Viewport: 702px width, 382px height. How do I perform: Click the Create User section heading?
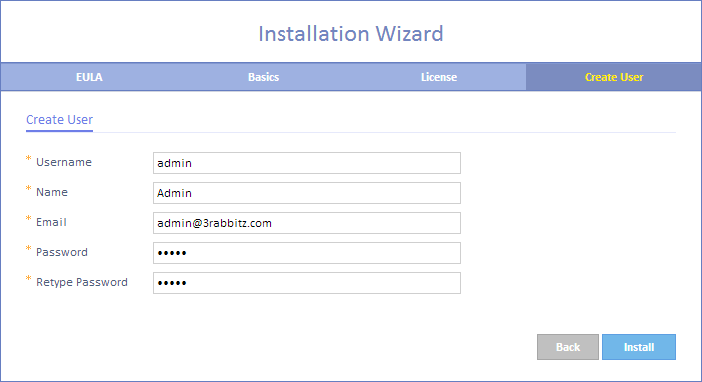(x=60, y=120)
